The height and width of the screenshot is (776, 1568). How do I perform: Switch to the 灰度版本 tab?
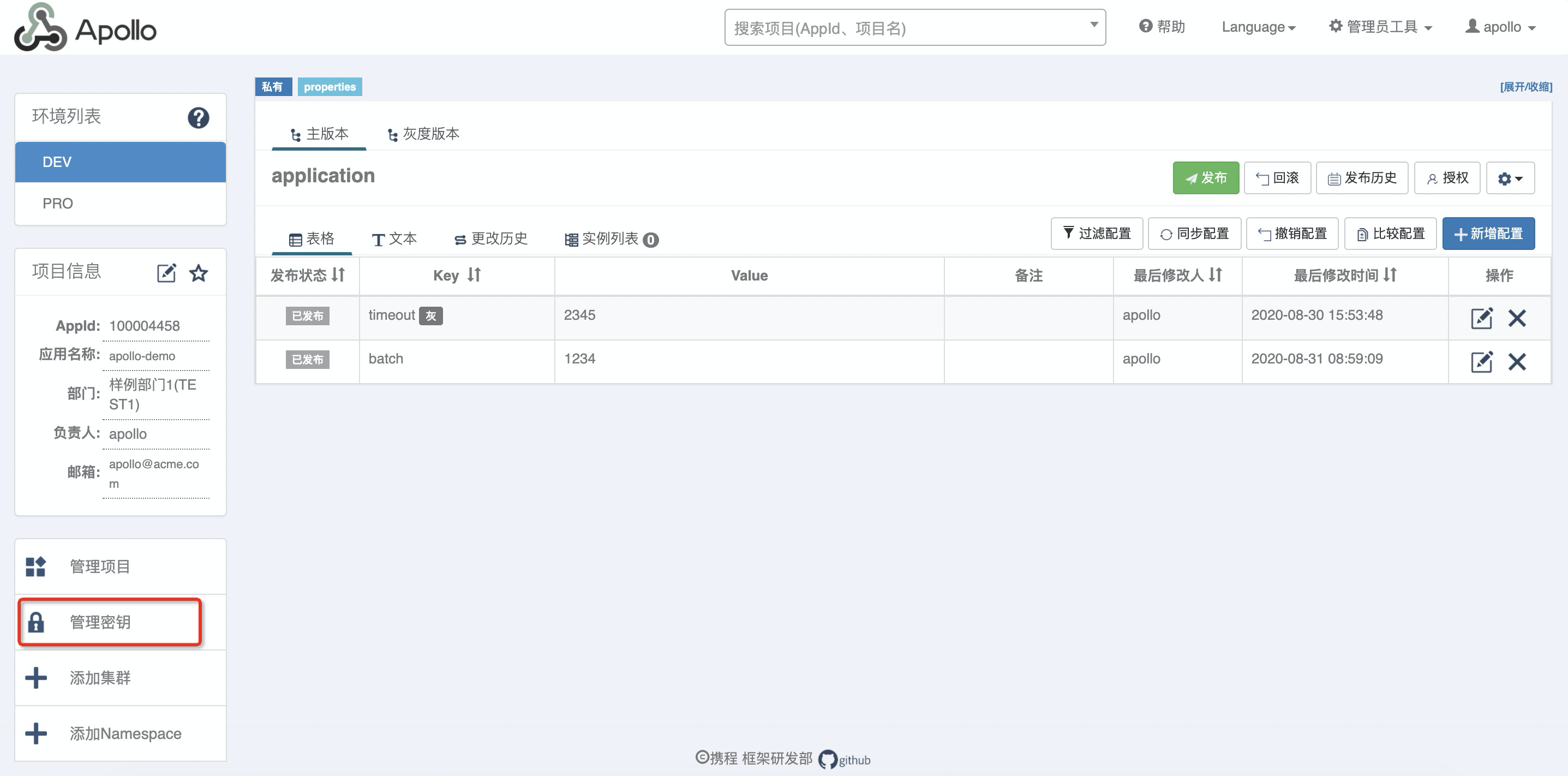424,134
